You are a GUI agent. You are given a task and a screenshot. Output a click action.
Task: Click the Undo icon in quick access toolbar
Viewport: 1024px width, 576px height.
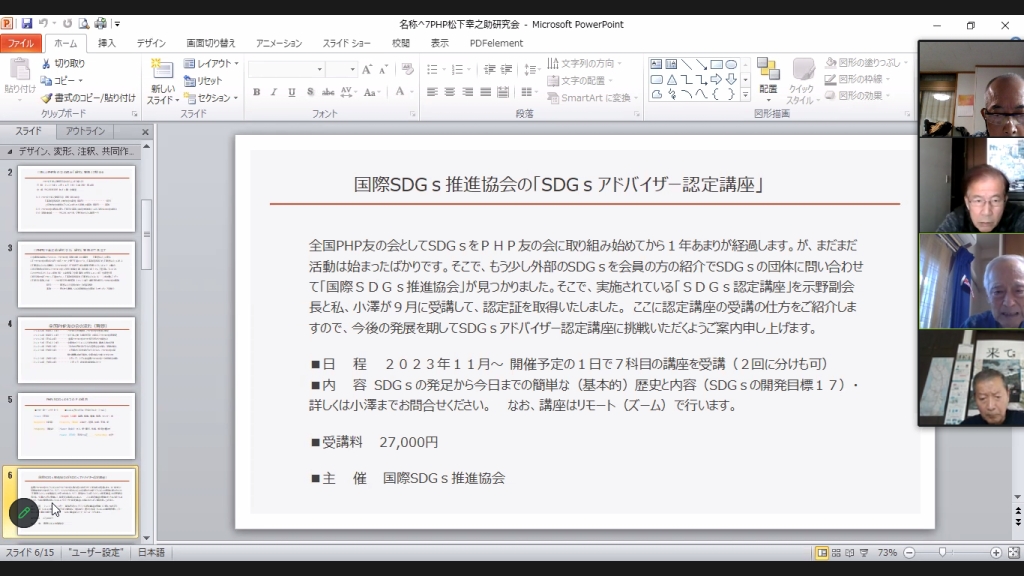pyautogui.click(x=44, y=24)
